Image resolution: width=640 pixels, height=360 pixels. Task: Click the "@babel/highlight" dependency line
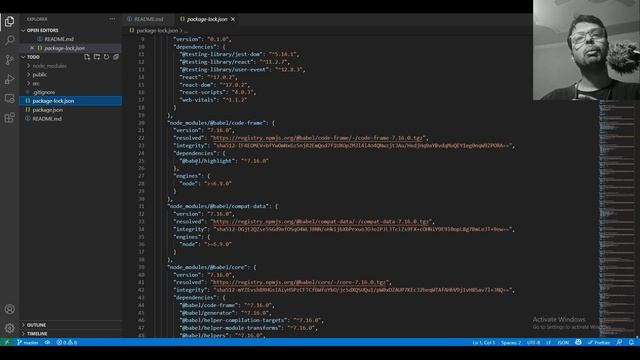[224, 161]
